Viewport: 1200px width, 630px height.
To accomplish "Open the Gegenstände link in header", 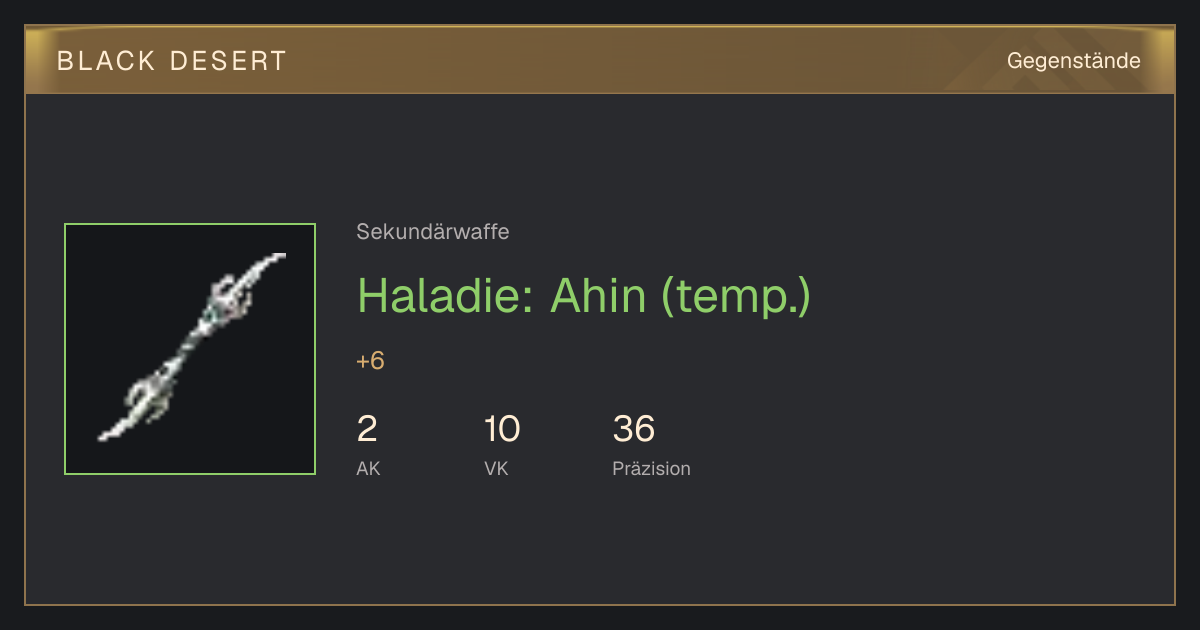I will pyautogui.click(x=1073, y=61).
